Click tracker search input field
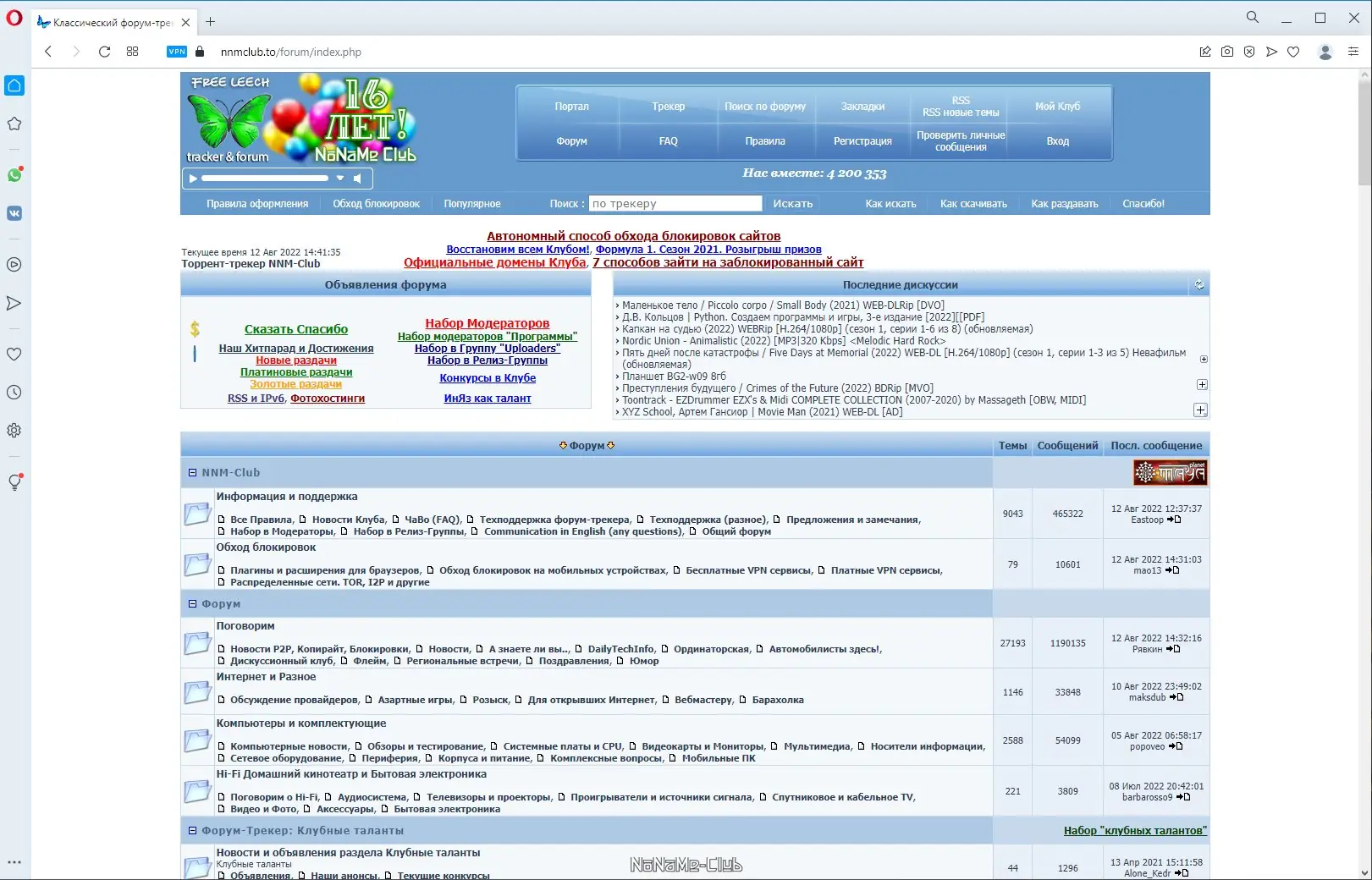 [675, 203]
